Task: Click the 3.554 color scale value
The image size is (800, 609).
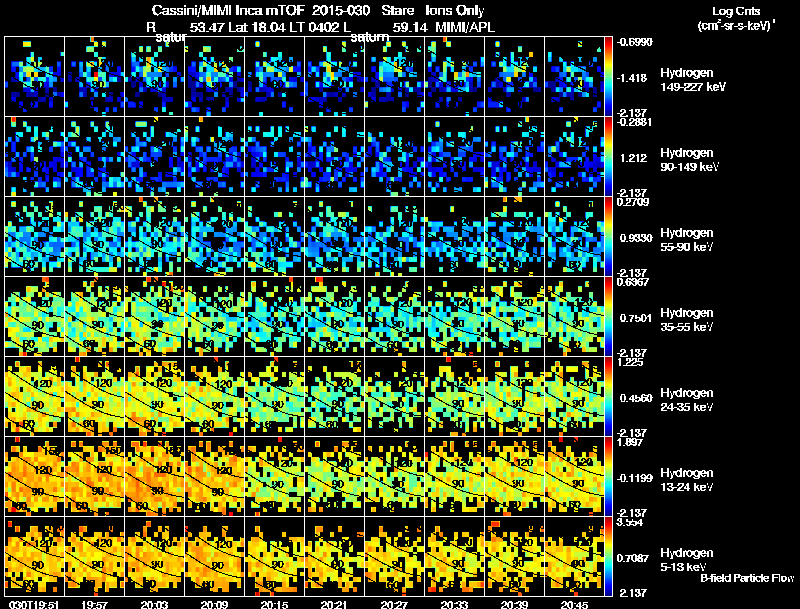Action: 630,522
